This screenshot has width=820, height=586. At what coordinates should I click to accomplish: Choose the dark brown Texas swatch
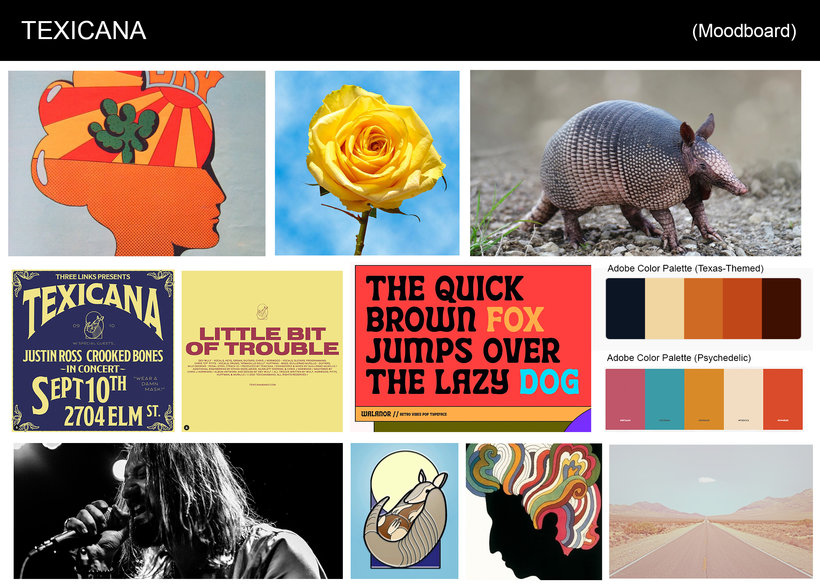781,308
